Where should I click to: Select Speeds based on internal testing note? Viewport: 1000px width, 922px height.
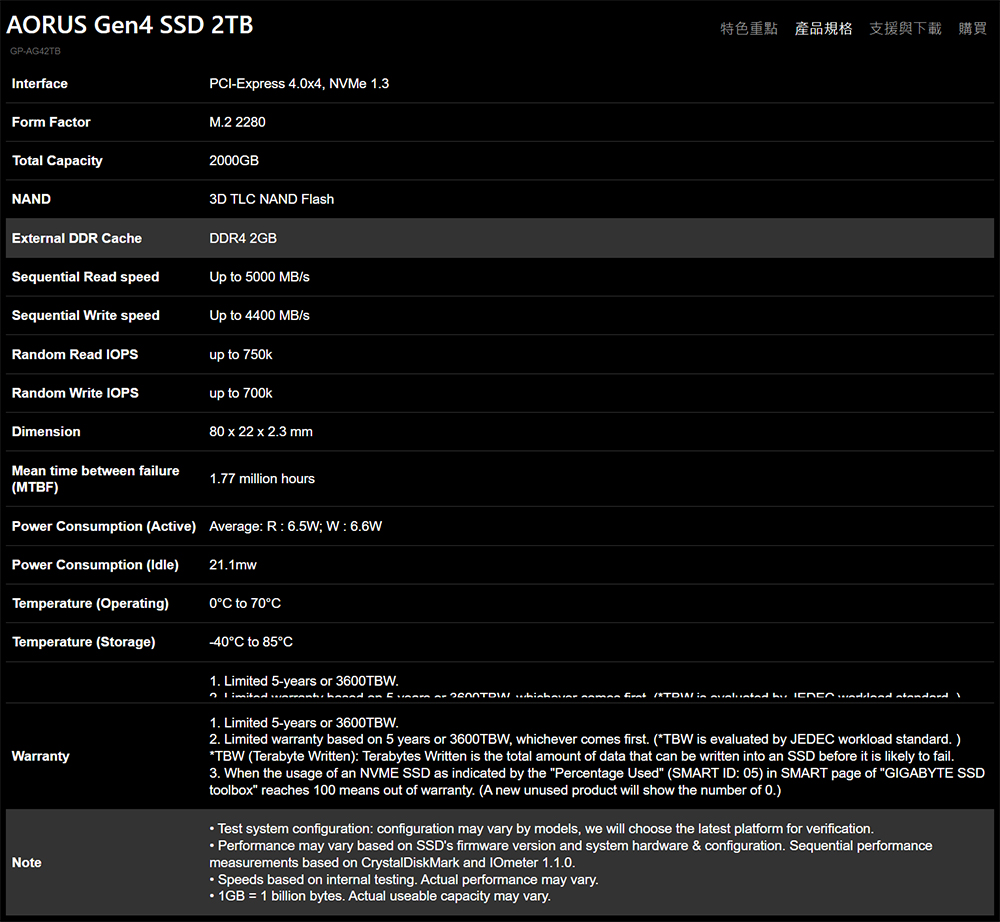click(x=404, y=880)
